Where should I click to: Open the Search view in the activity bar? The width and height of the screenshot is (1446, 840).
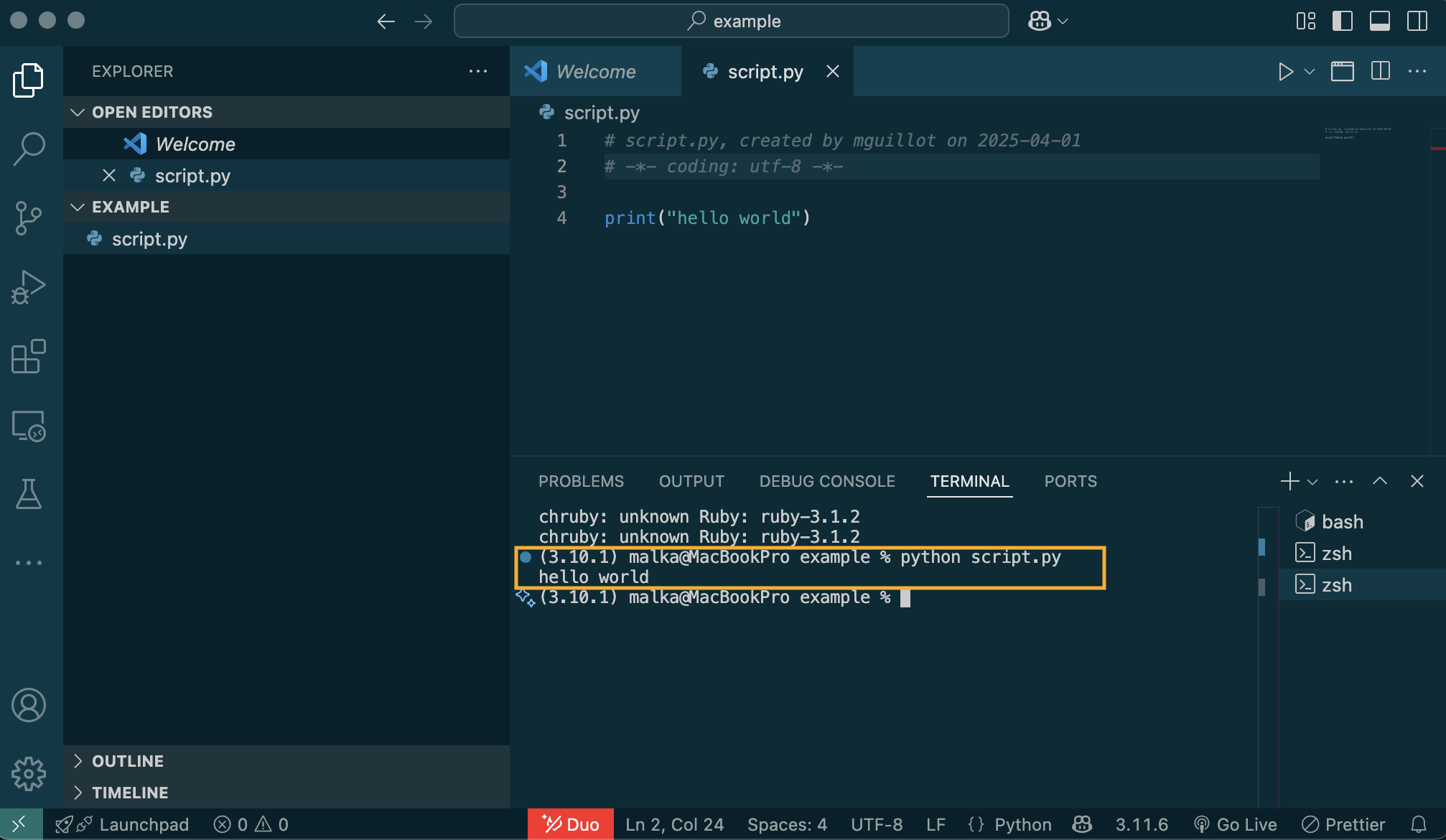pos(29,149)
